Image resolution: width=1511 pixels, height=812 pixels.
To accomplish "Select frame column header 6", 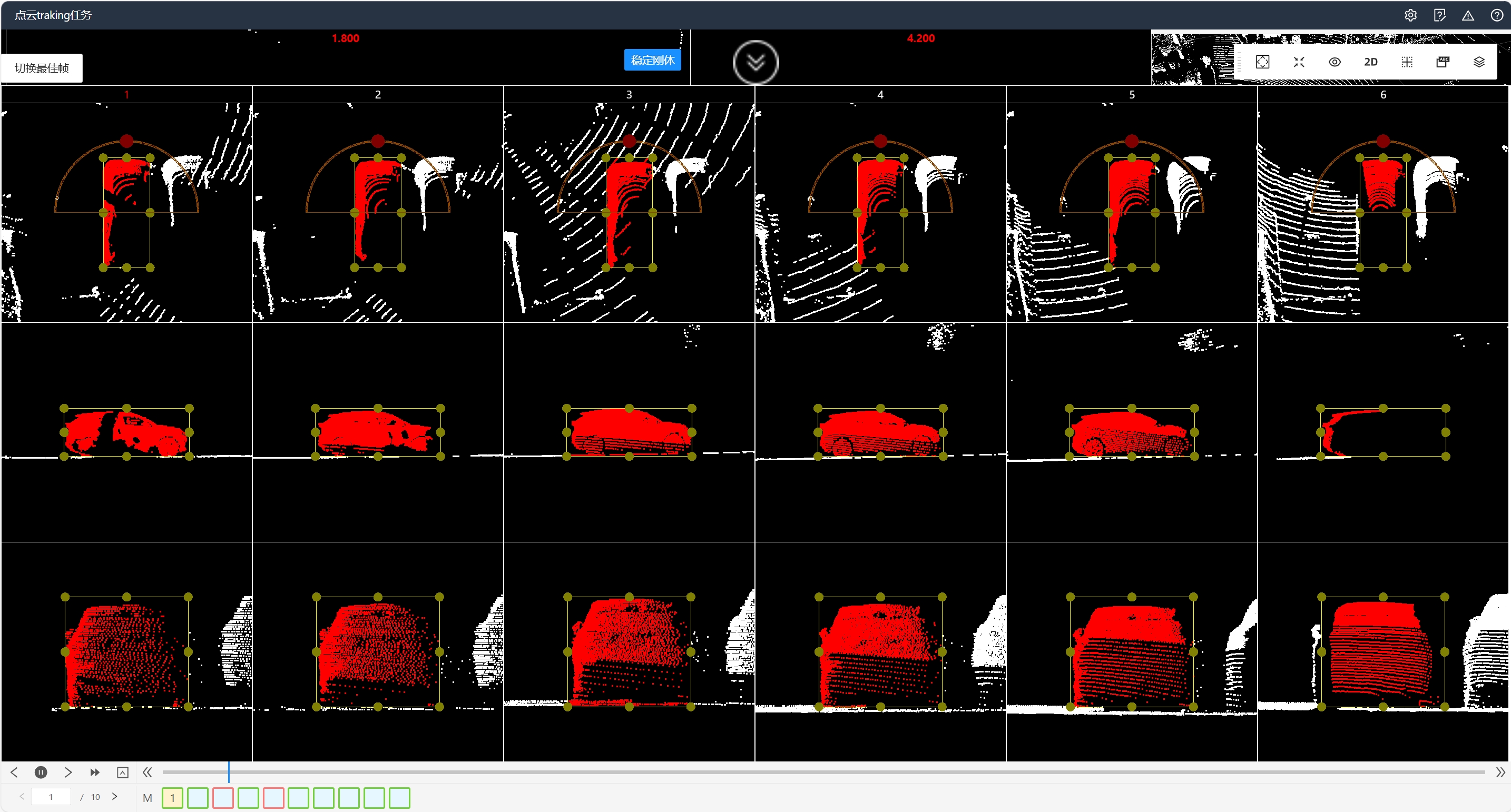I will (x=1382, y=94).
